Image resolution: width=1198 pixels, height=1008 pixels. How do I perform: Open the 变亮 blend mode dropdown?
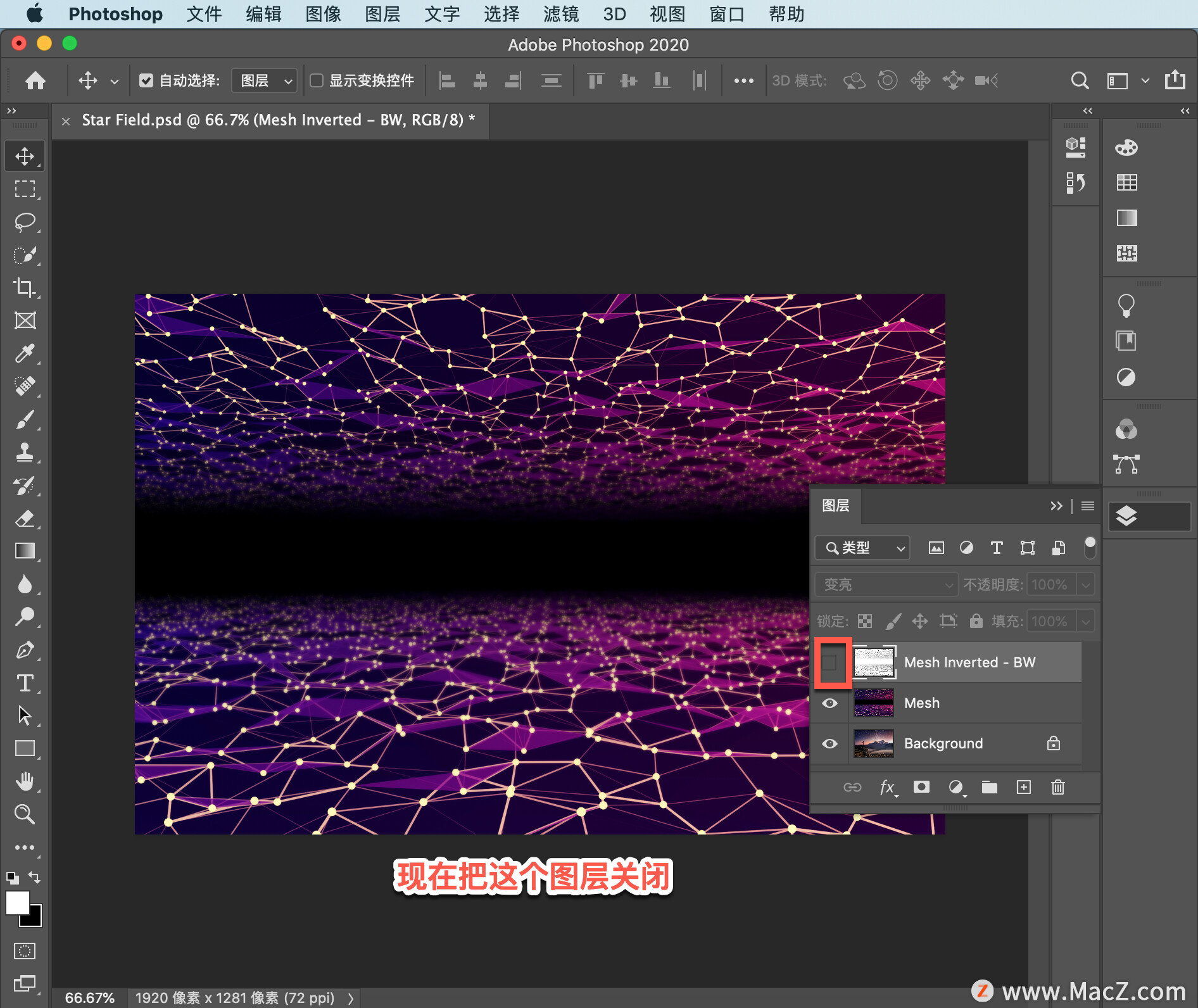point(885,584)
